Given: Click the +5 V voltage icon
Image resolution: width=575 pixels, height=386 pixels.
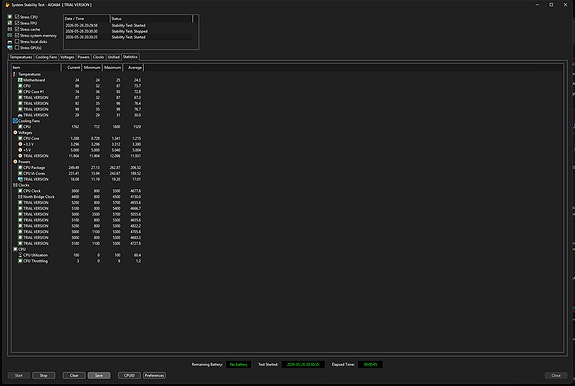Looking at the screenshot, I should point(20,150).
